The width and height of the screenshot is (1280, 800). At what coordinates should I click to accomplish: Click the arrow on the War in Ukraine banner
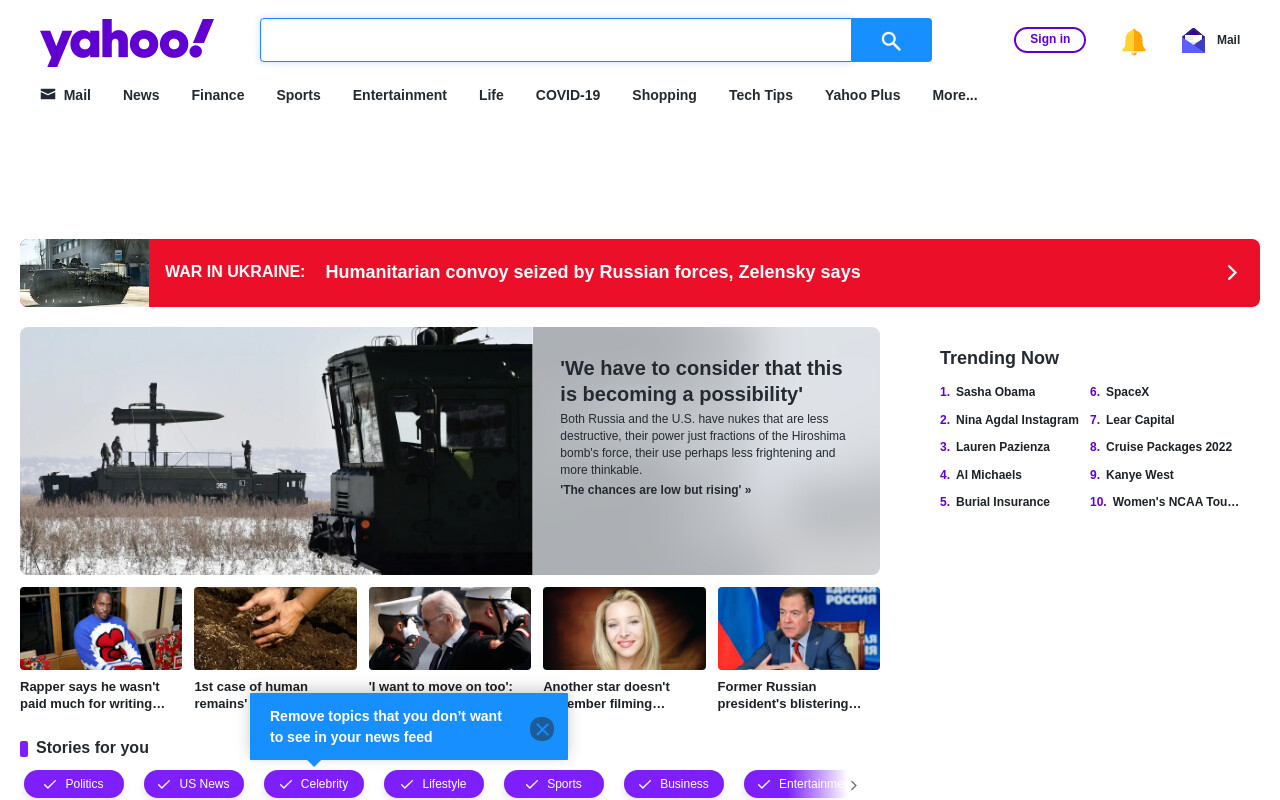tap(1232, 273)
